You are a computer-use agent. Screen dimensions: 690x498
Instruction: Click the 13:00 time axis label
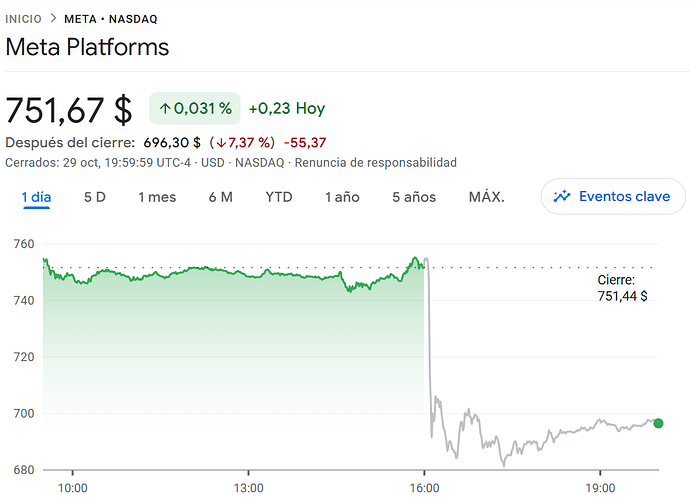(248, 488)
